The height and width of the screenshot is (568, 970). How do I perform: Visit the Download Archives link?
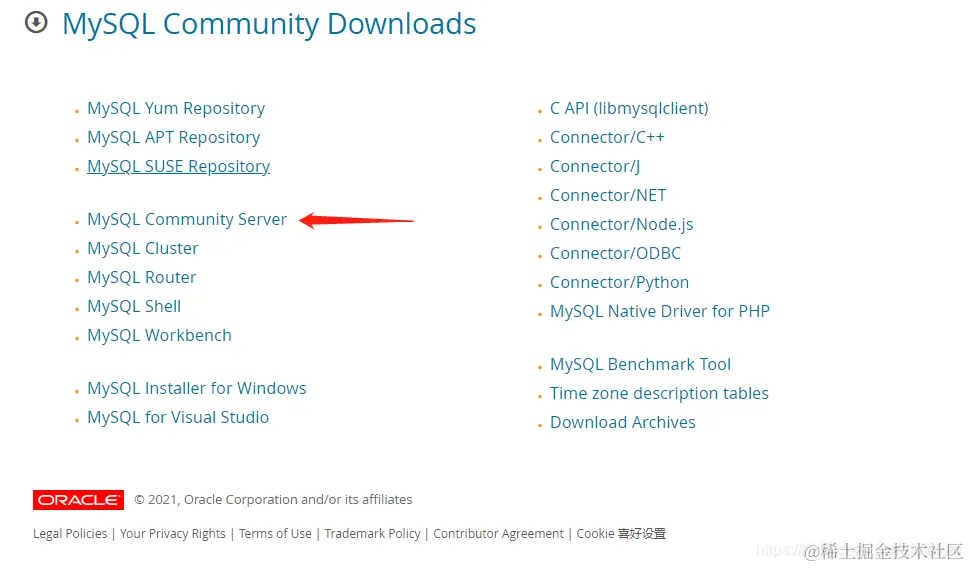(x=623, y=423)
